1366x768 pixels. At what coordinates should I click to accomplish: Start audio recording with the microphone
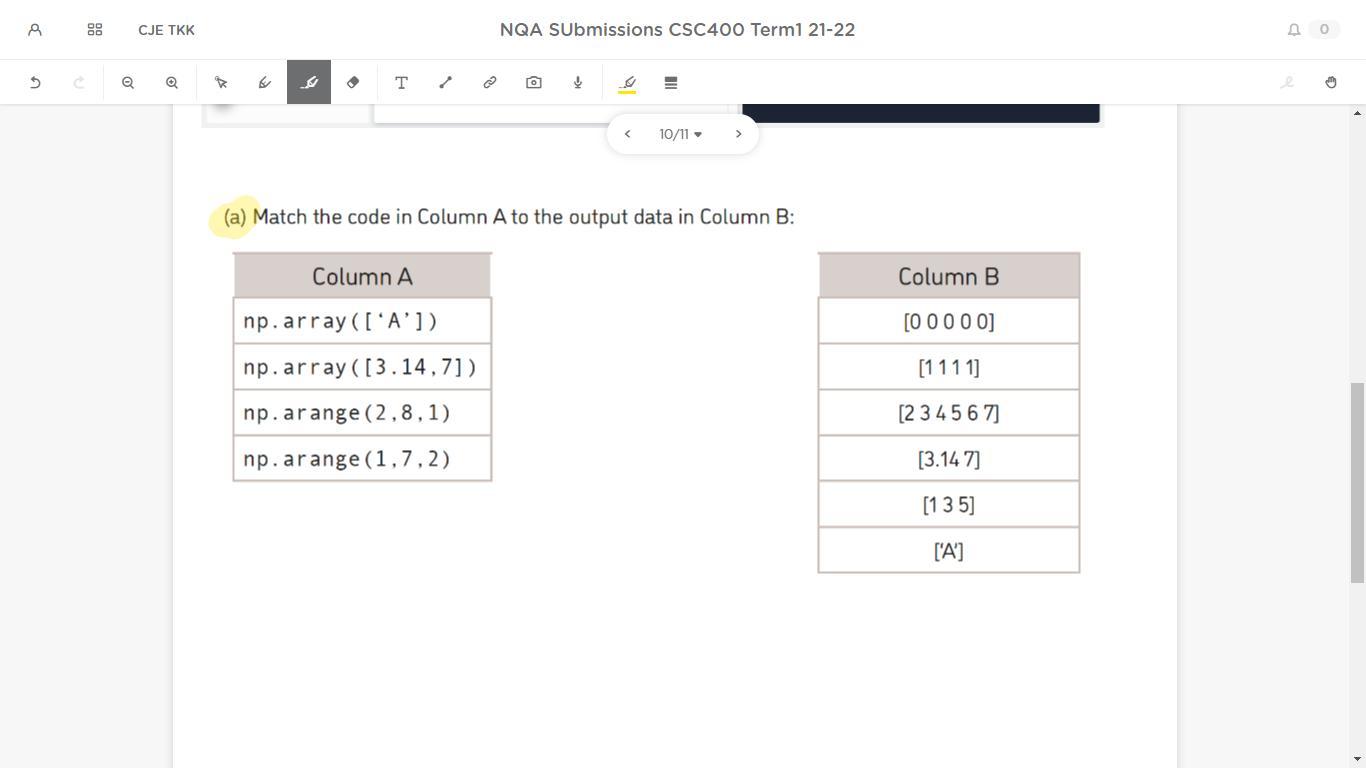pyautogui.click(x=578, y=83)
